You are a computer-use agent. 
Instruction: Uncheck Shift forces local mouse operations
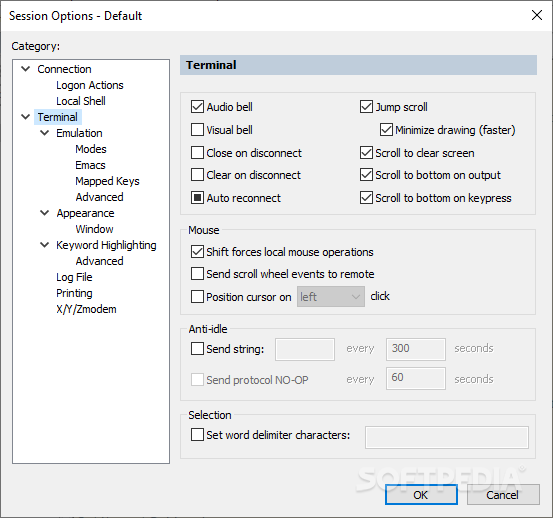[x=197, y=252]
